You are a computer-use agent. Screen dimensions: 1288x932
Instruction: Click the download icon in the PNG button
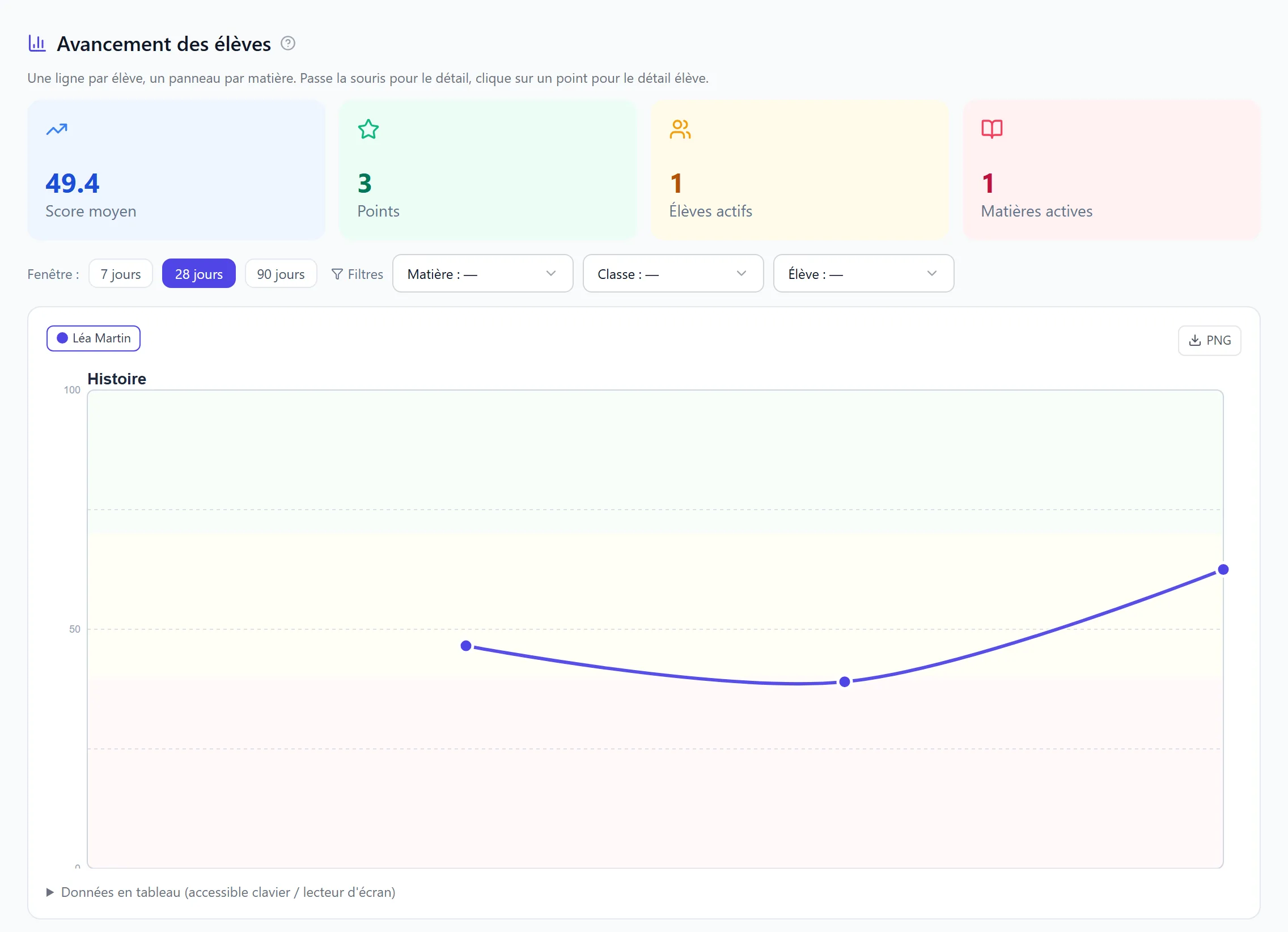(x=1194, y=340)
